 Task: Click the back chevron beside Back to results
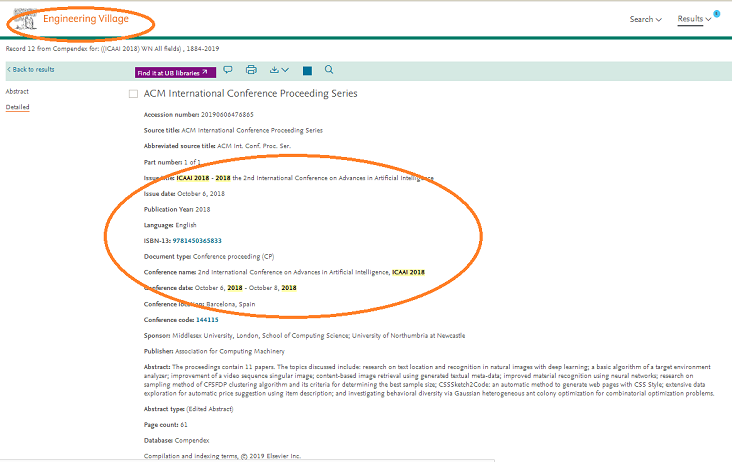9,70
